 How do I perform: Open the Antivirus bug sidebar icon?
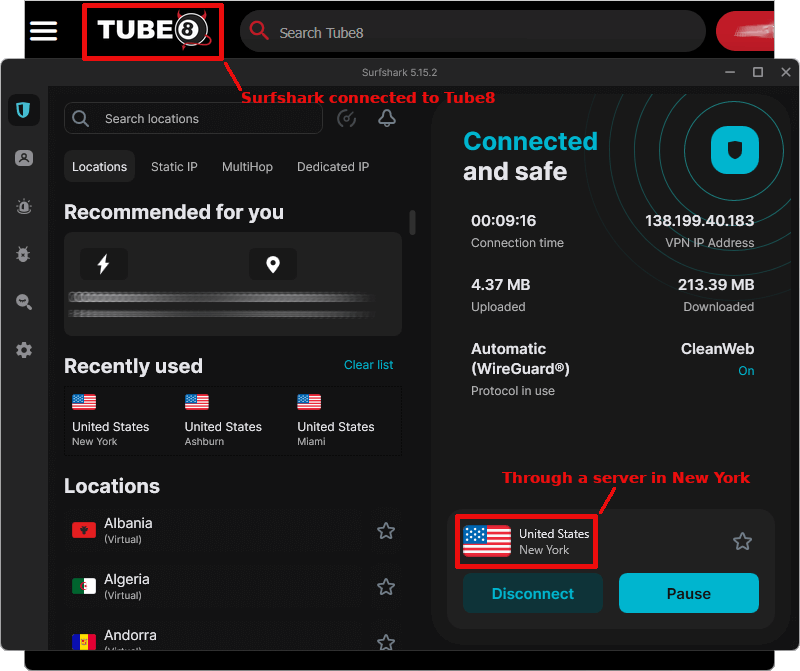[x=23, y=254]
